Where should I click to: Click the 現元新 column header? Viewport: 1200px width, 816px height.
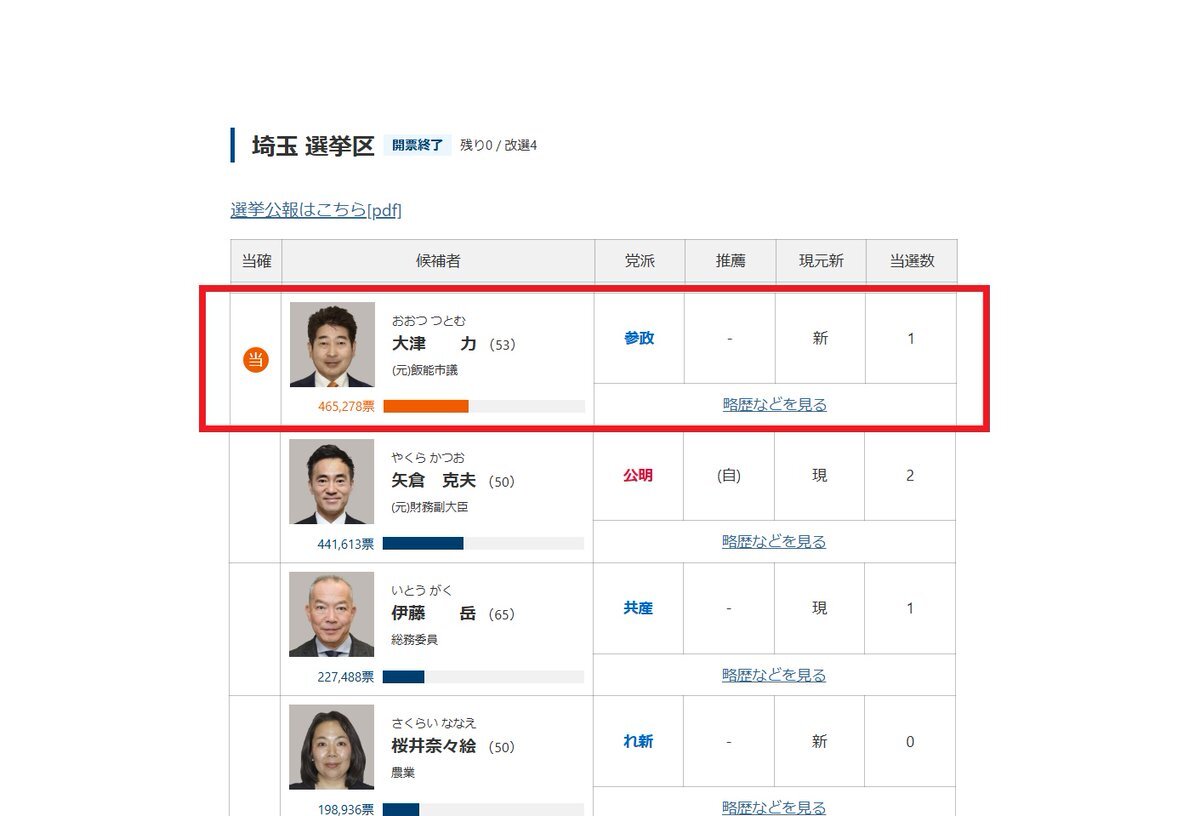tap(821, 261)
